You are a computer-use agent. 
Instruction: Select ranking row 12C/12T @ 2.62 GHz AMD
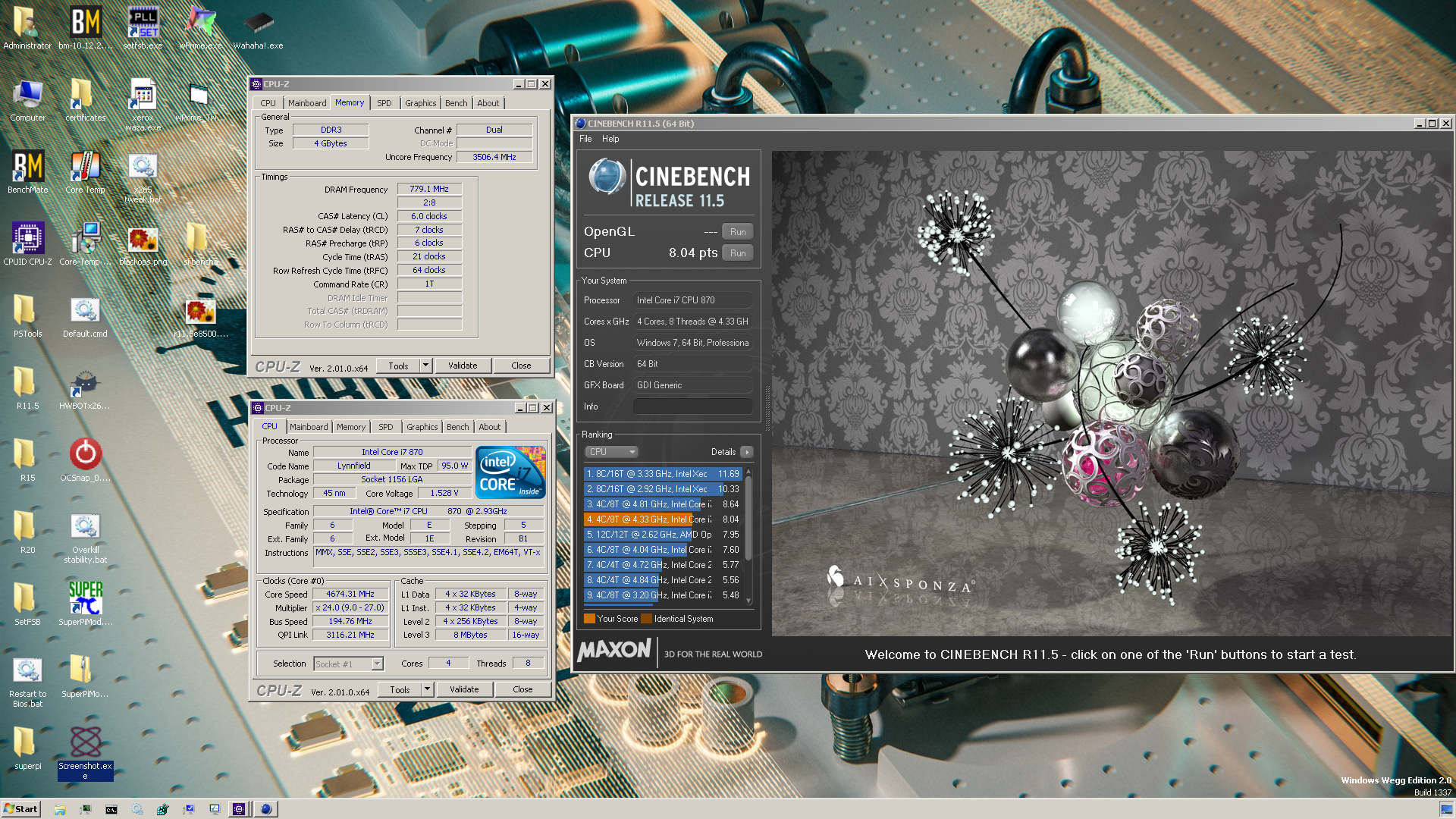(663, 535)
